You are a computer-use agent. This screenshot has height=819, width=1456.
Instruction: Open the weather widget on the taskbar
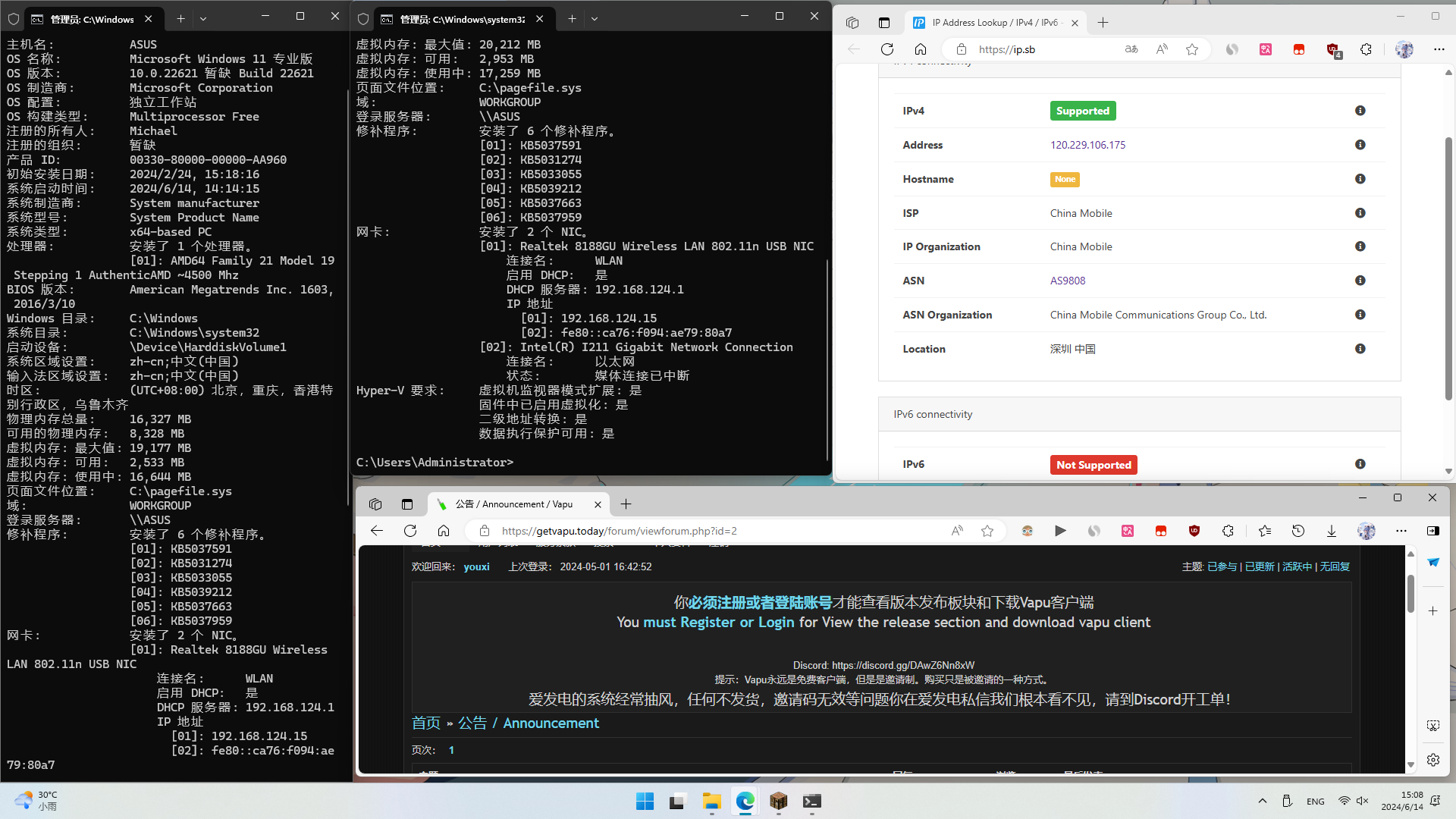pyautogui.click(x=36, y=801)
